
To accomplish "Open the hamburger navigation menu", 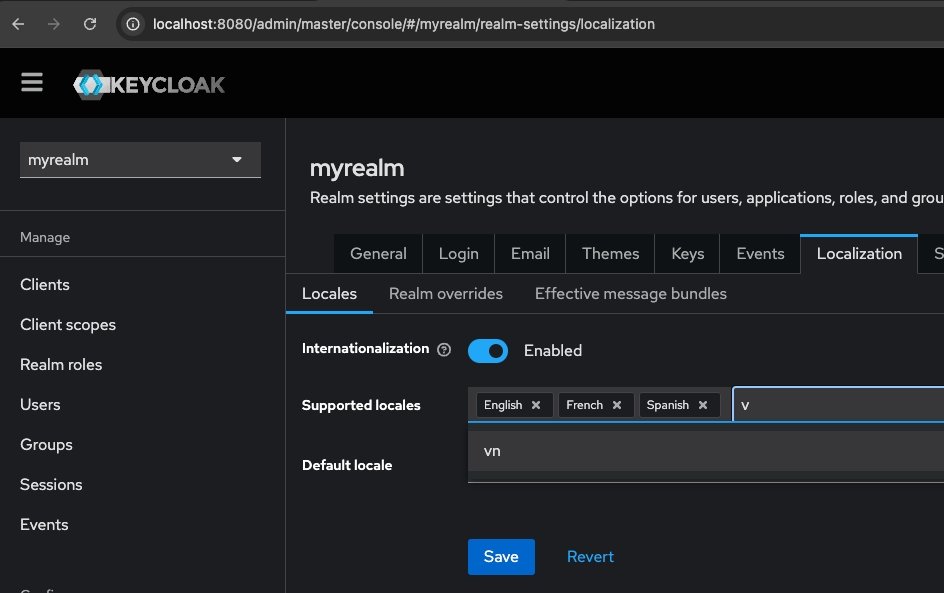I will coord(32,83).
